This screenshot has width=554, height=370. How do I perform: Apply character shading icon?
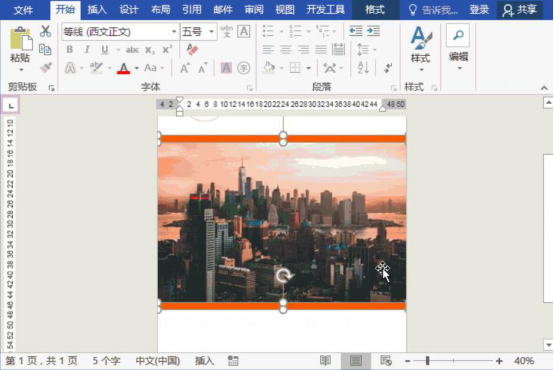(x=226, y=68)
